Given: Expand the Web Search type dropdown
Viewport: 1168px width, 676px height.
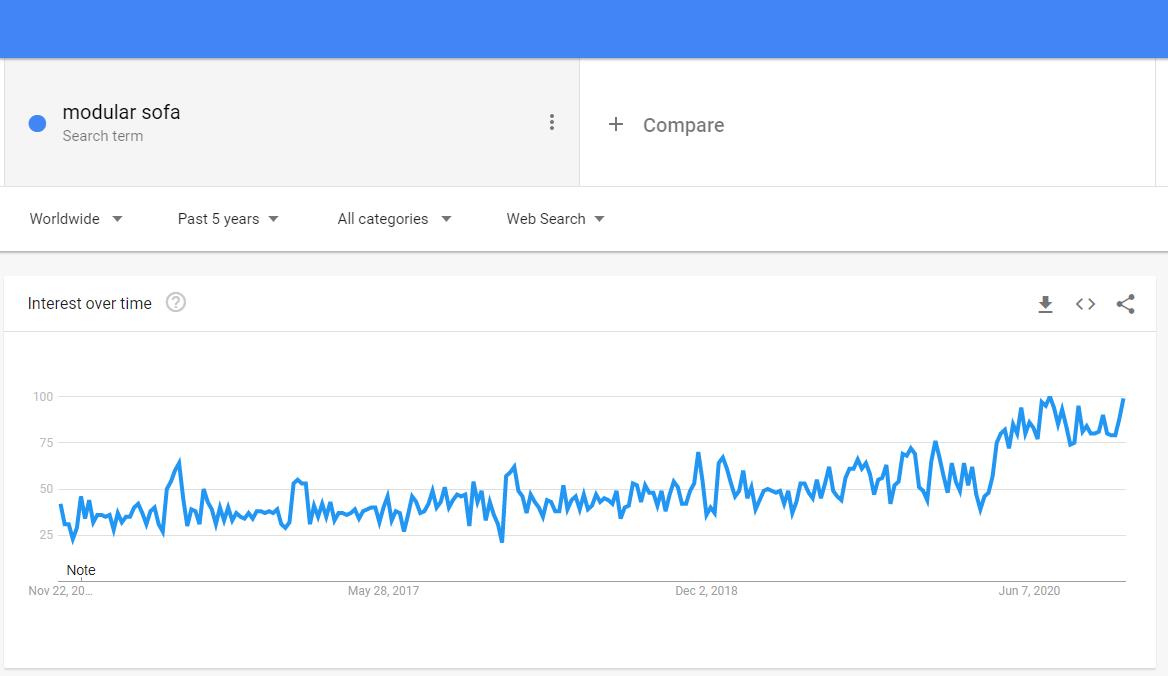Looking at the screenshot, I should tap(556, 219).
